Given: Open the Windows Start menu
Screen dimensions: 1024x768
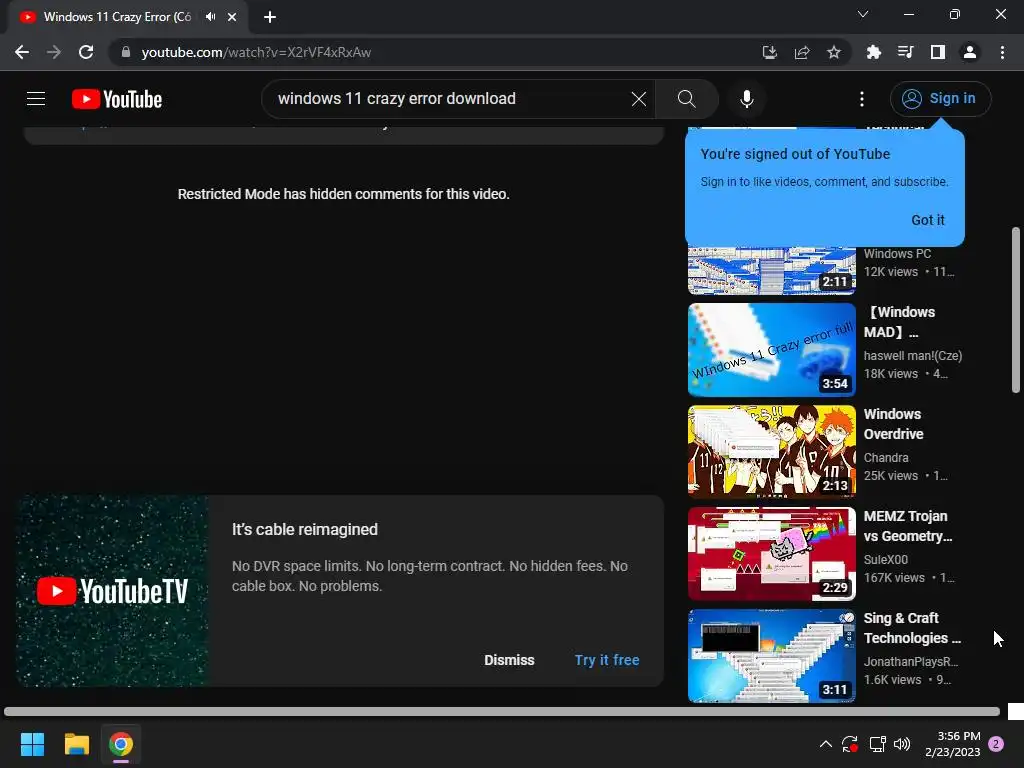Looking at the screenshot, I should (x=32, y=744).
